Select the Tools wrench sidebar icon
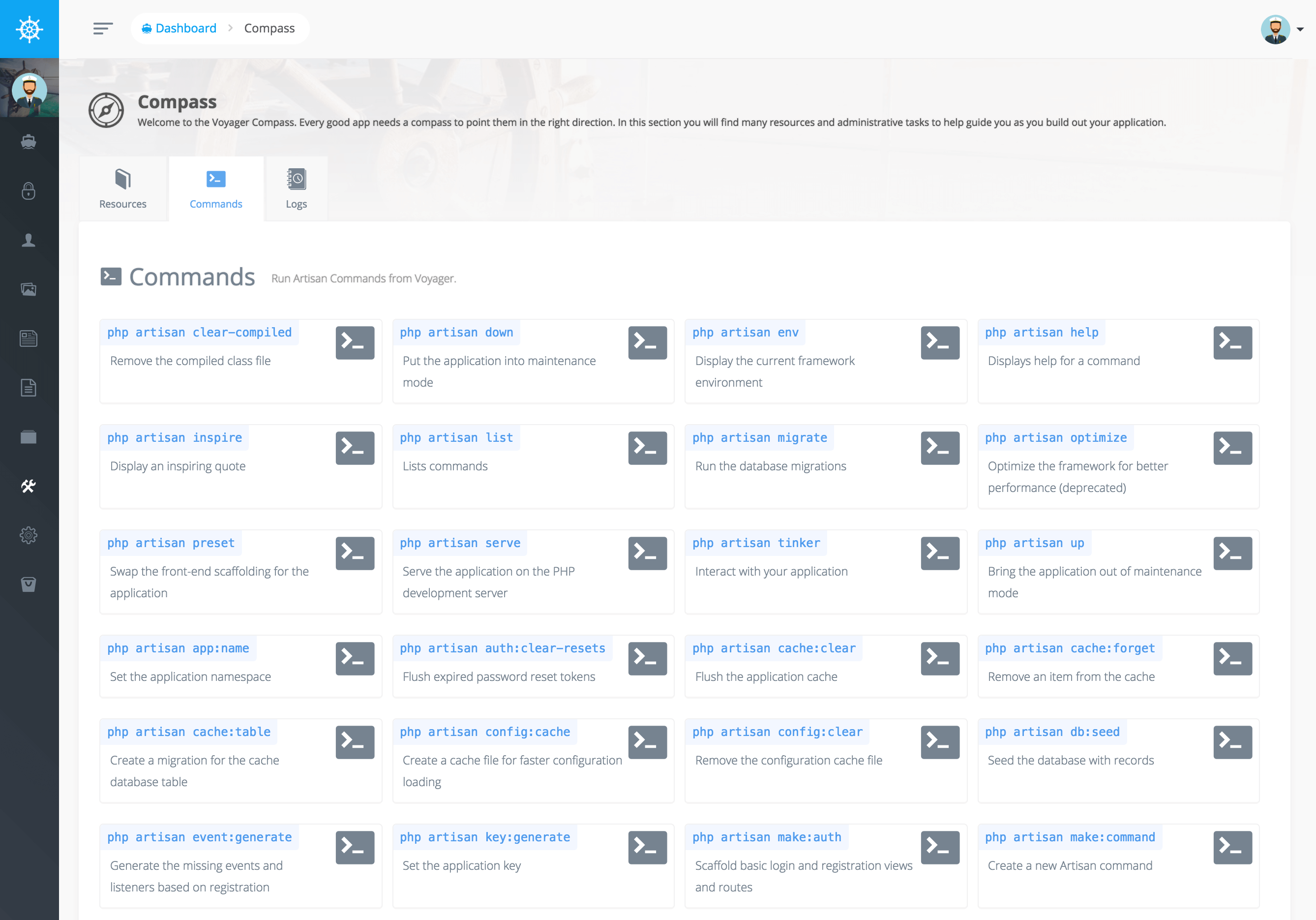 point(29,487)
